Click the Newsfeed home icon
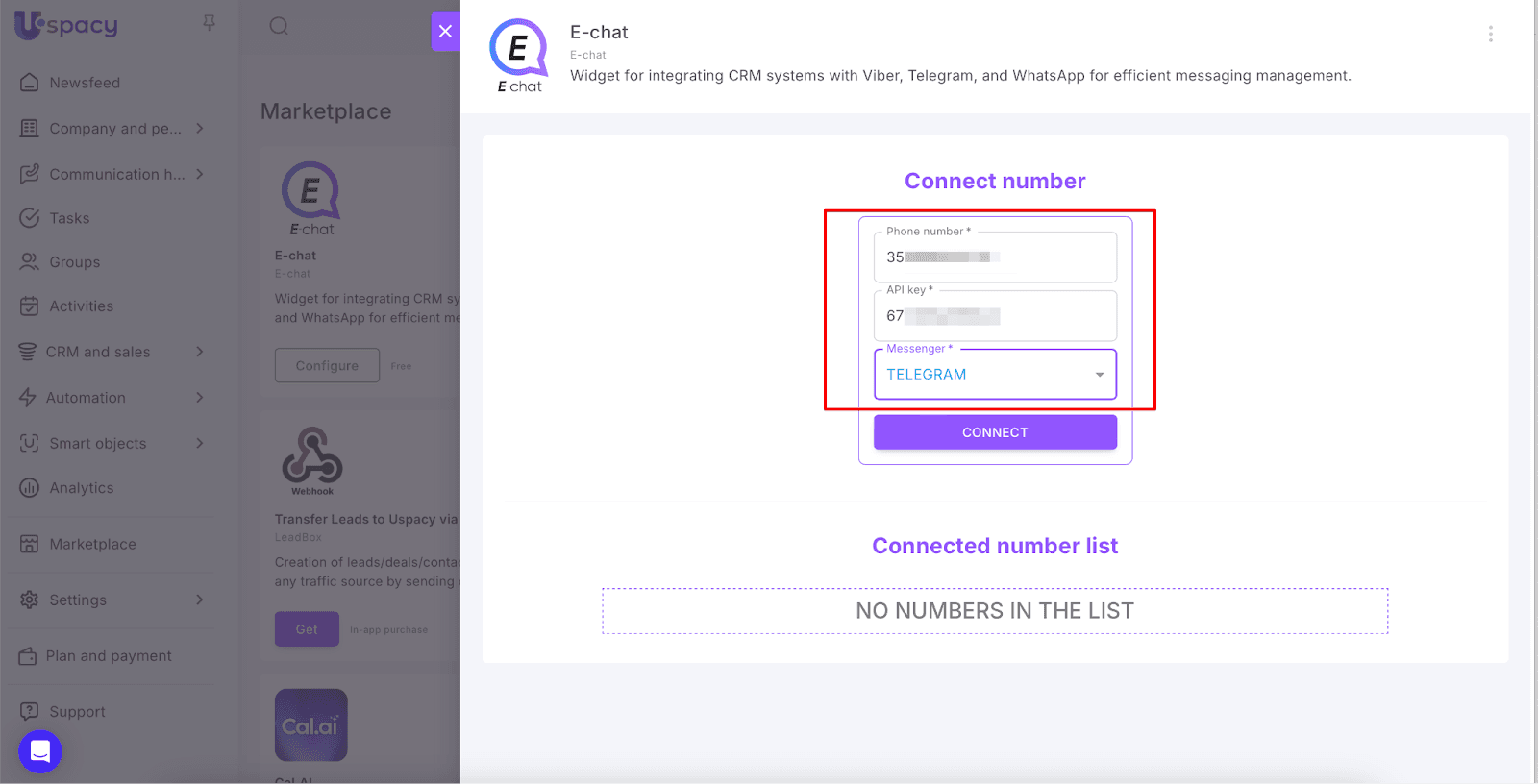 [x=30, y=83]
